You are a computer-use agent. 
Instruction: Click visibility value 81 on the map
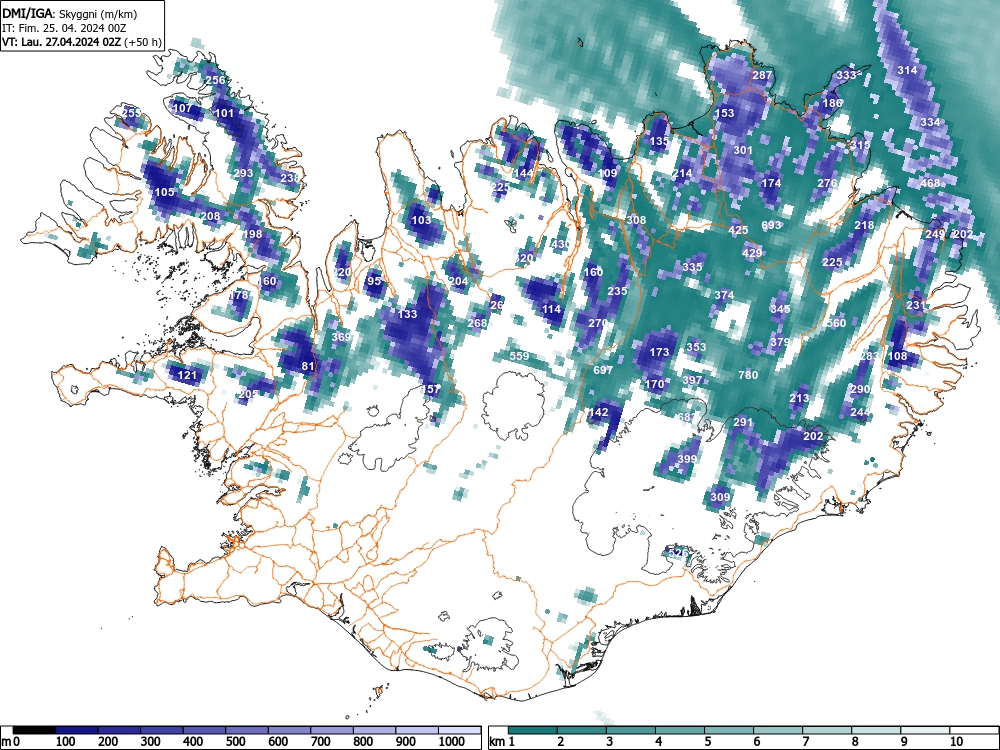pos(308,365)
